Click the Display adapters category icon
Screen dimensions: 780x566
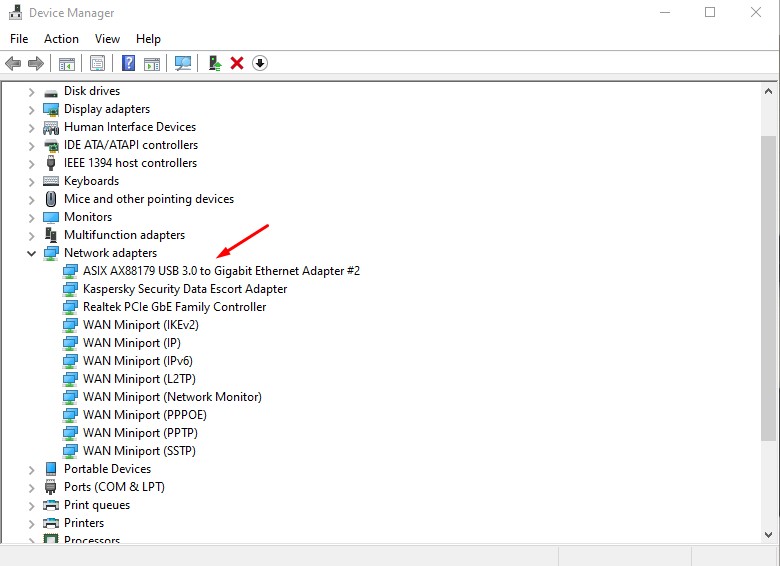[x=51, y=109]
